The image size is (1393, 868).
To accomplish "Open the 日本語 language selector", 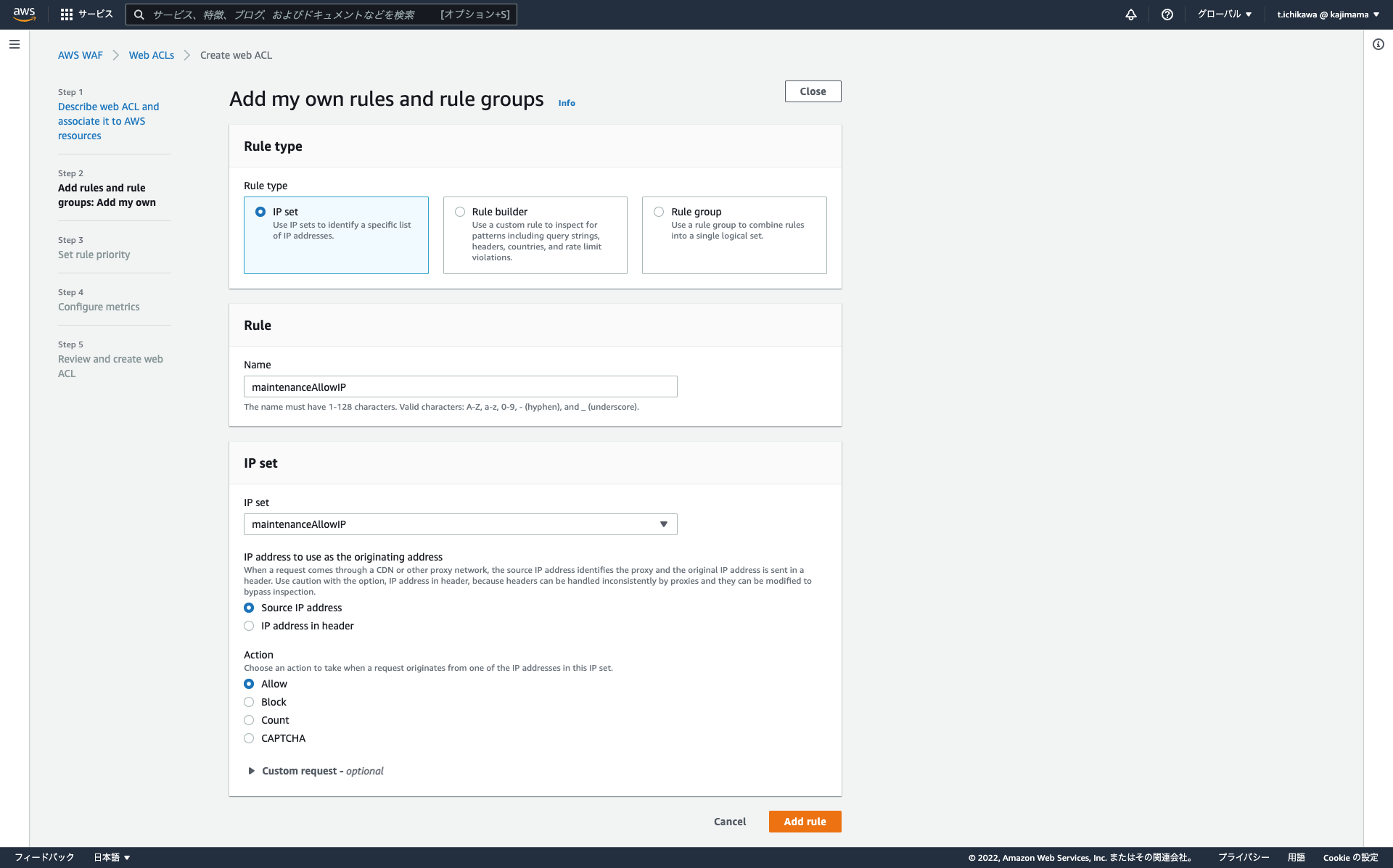I will point(112,857).
